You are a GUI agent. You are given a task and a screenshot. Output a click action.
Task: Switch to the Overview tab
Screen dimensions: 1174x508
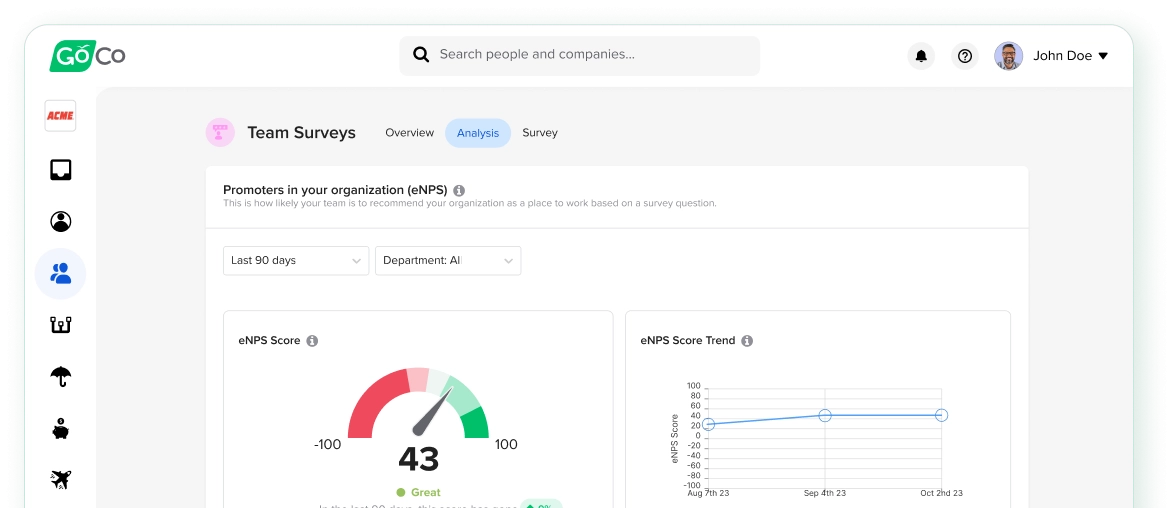pos(410,133)
